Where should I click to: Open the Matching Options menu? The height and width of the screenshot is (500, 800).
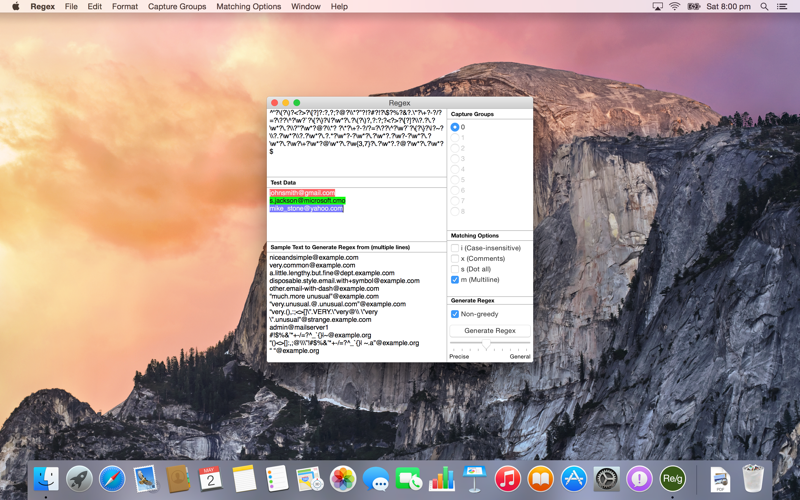248,7
